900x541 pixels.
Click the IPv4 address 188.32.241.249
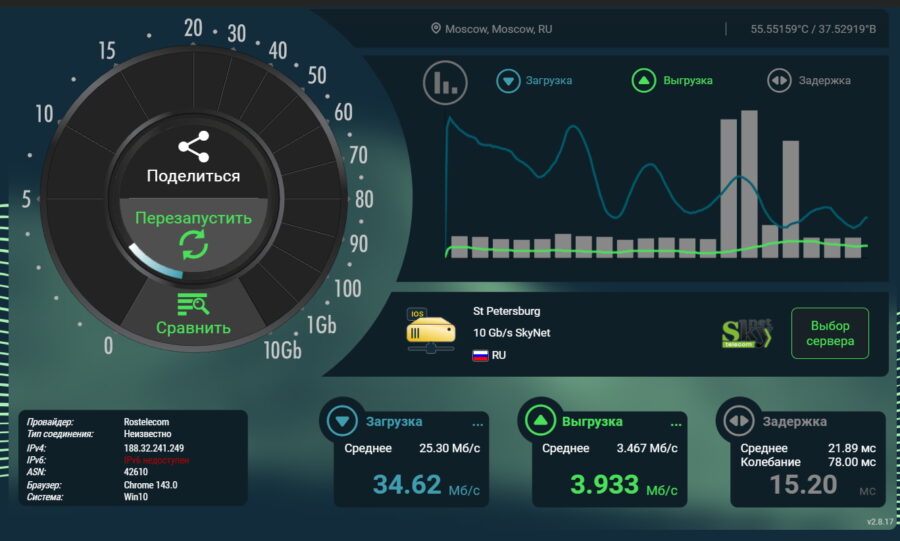click(x=154, y=448)
